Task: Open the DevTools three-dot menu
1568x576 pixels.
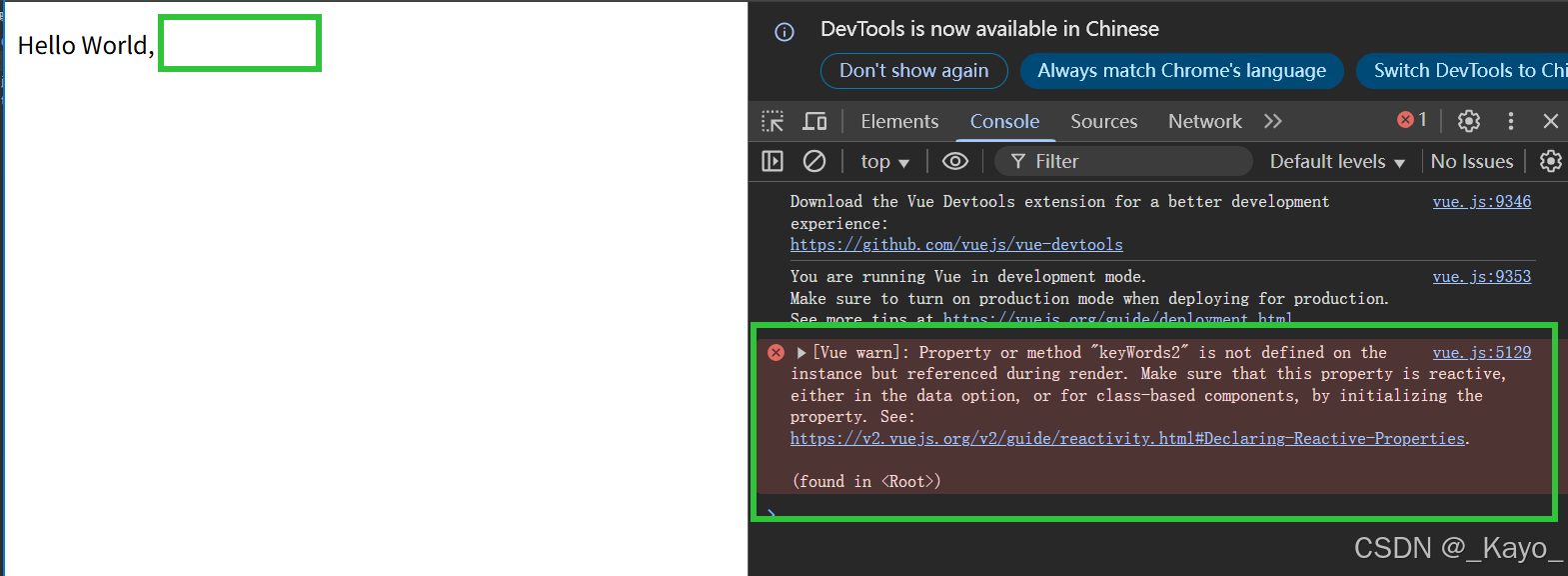Action: (1511, 121)
